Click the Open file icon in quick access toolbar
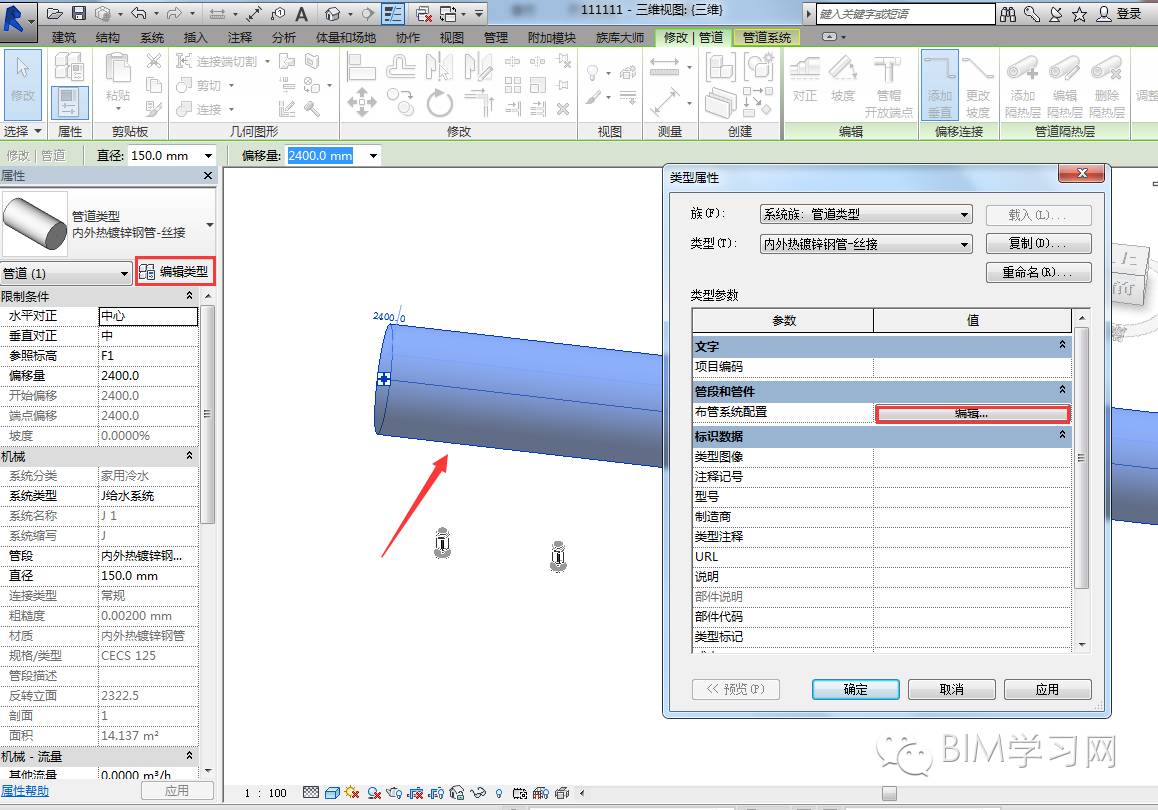 53,13
